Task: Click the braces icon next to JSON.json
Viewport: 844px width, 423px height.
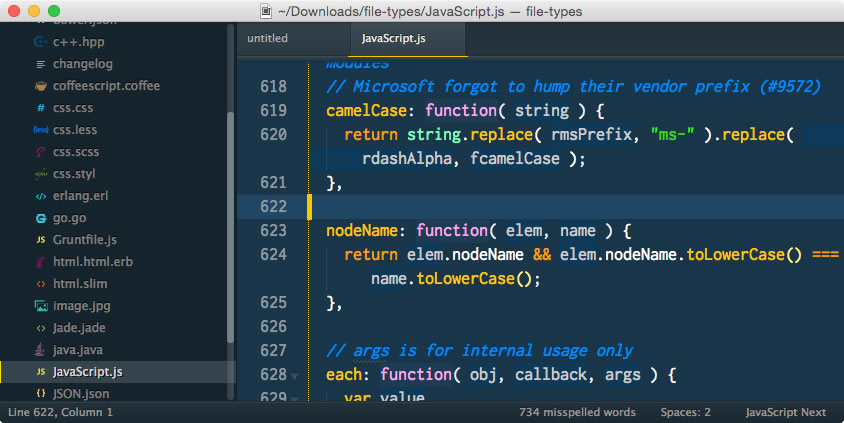Action: [41, 394]
